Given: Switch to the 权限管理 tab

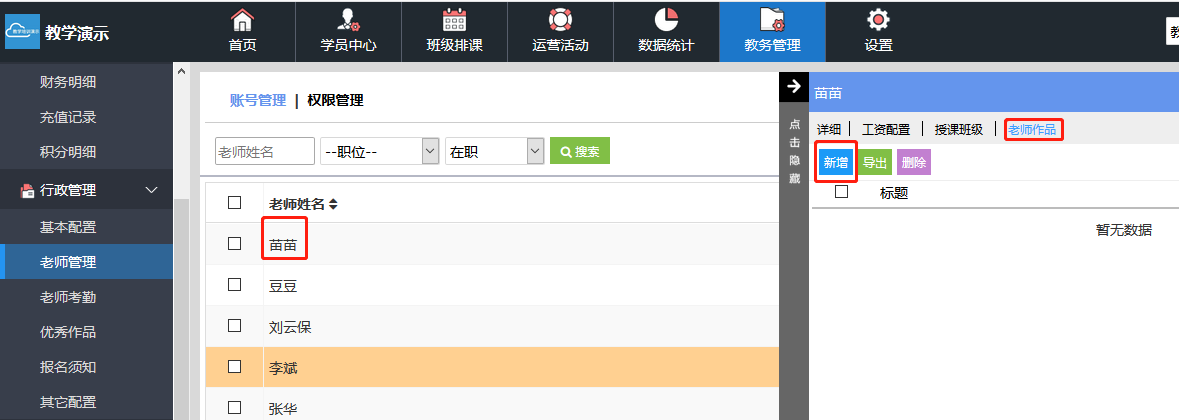Looking at the screenshot, I should click(335, 100).
